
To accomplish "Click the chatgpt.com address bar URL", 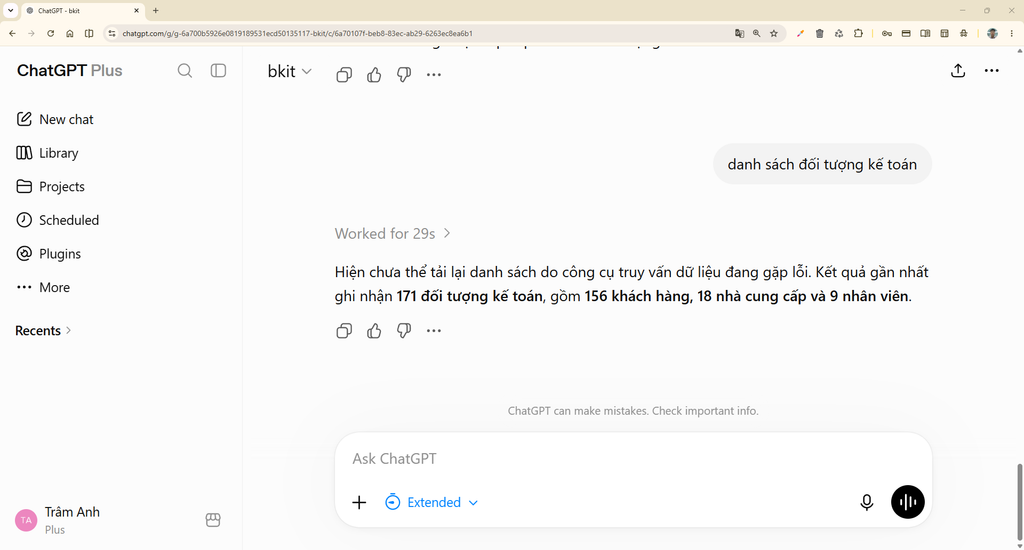I will pos(297,33).
